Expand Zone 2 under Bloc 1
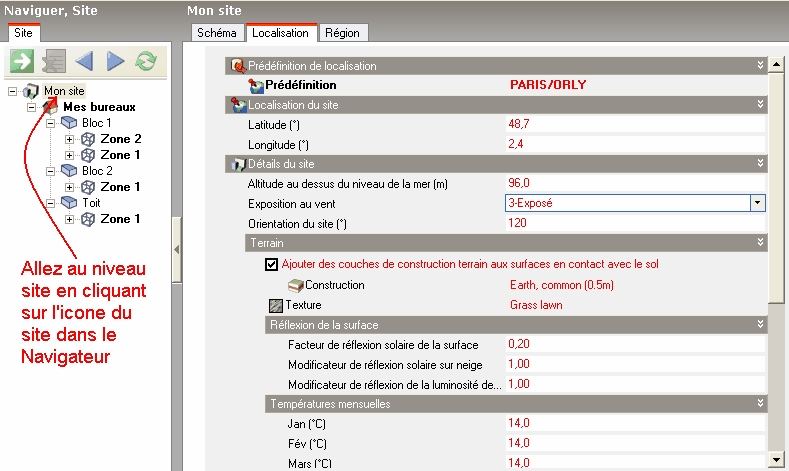The image size is (789, 471). (x=69, y=139)
